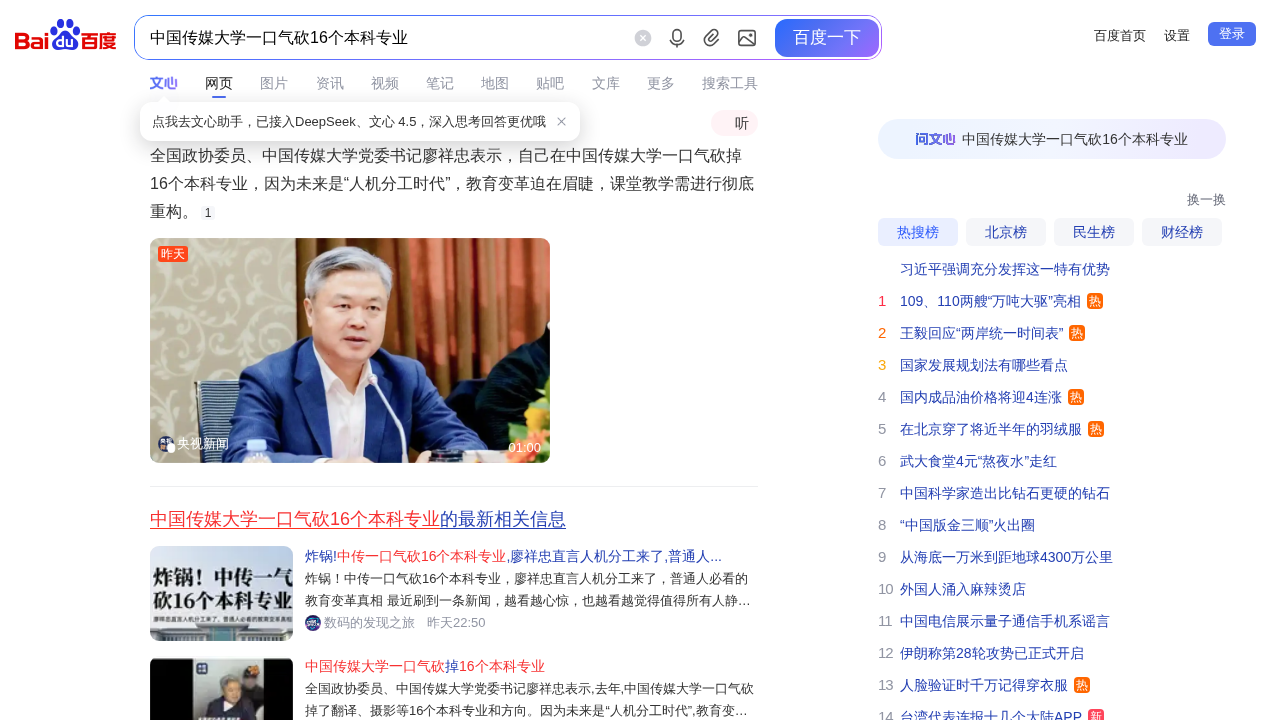This screenshot has width=1280, height=720.
Task: Start voice search with microphone icon
Action: click(677, 38)
